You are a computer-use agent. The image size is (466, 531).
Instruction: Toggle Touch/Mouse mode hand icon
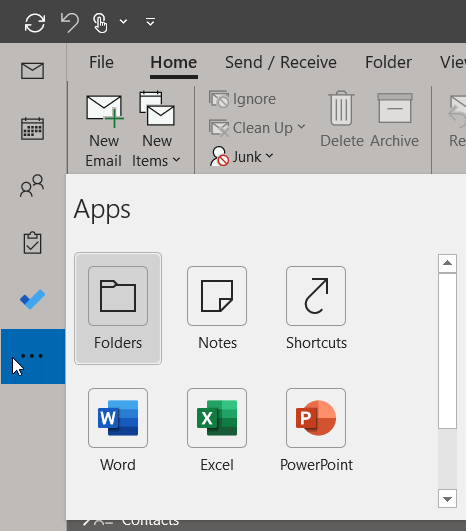pyautogui.click(x=100, y=23)
